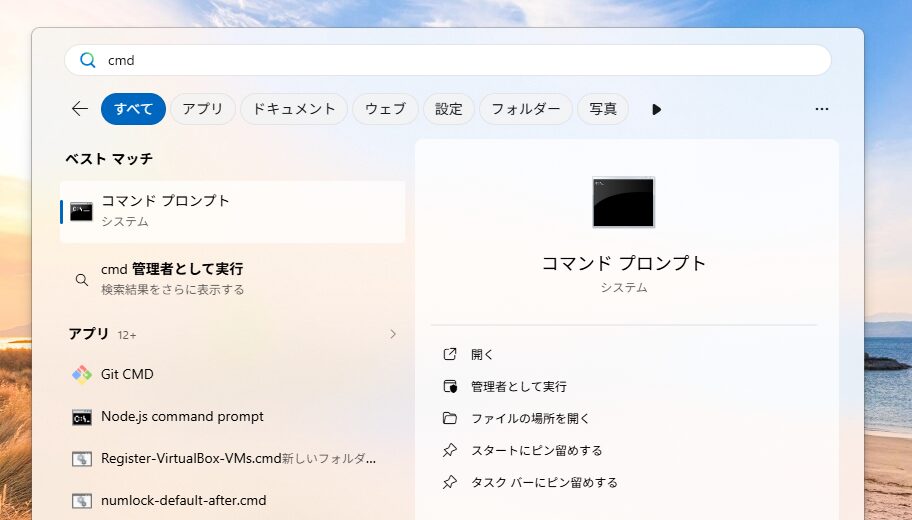
Task: Switch to the フォルダー filter tab
Action: 526,109
